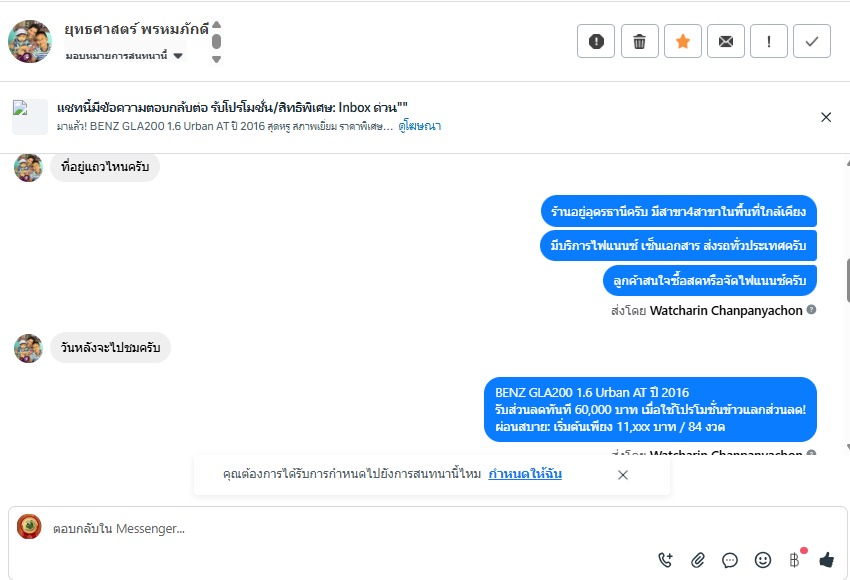
Task: Open payment request baht icon
Action: [x=795, y=560]
